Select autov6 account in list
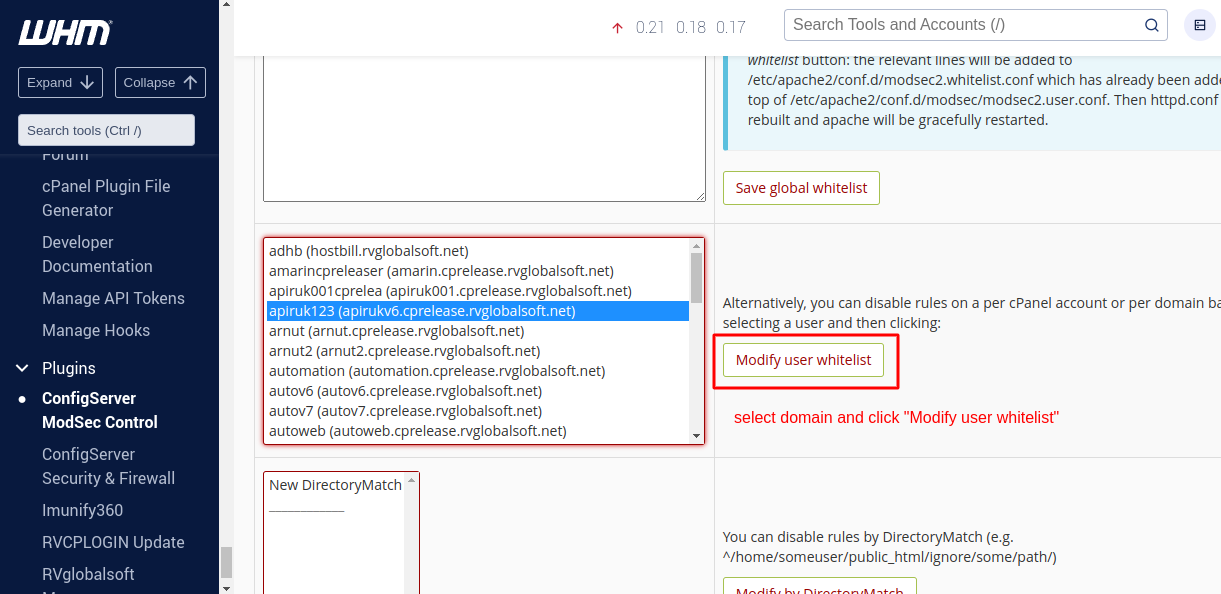This screenshot has height=594, width=1221. coord(478,391)
